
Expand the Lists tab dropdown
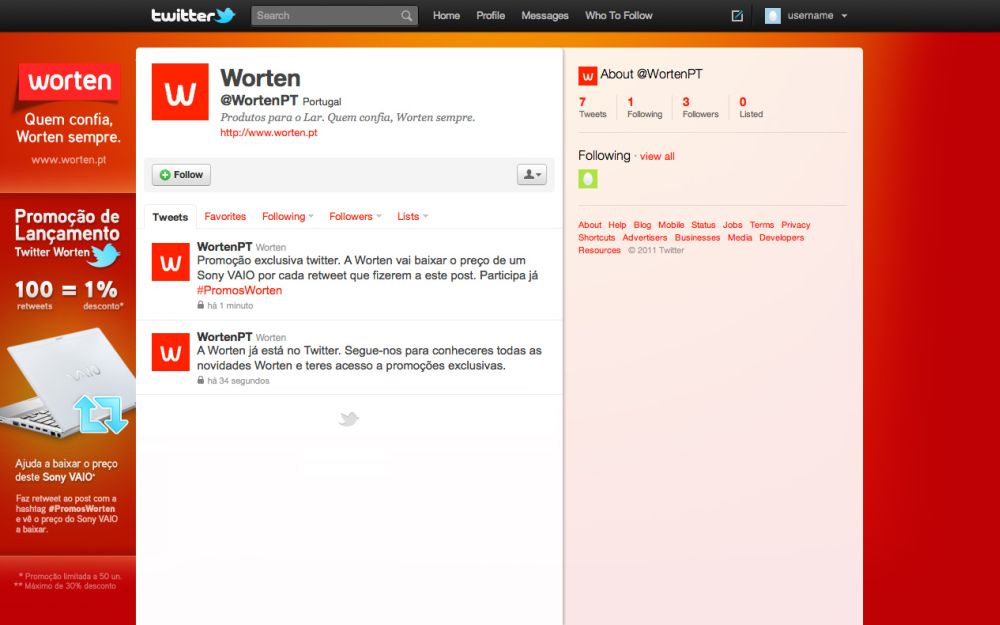click(x=425, y=216)
